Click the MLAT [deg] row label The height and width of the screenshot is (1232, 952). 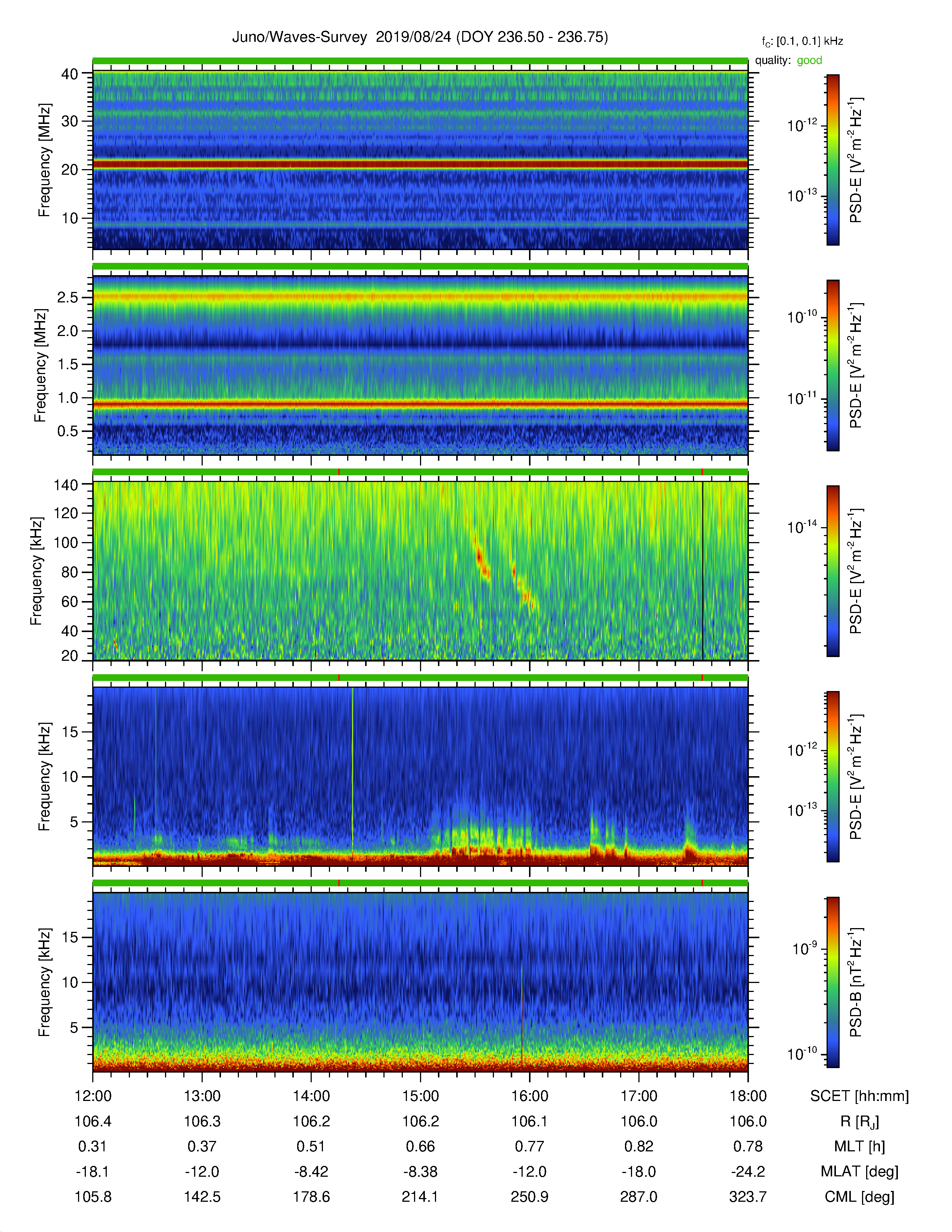(859, 1172)
